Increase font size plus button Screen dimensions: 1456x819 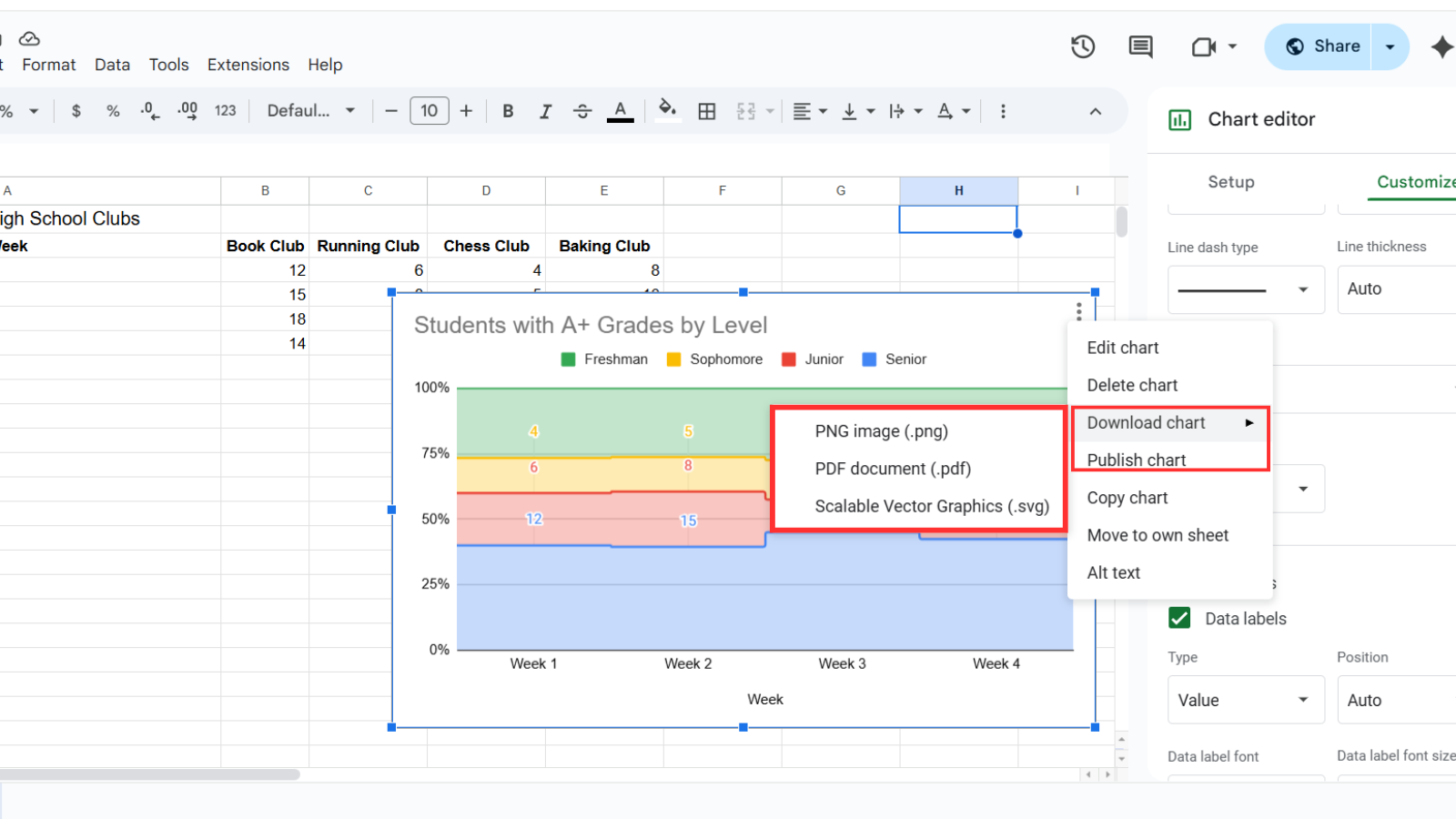coord(466,111)
